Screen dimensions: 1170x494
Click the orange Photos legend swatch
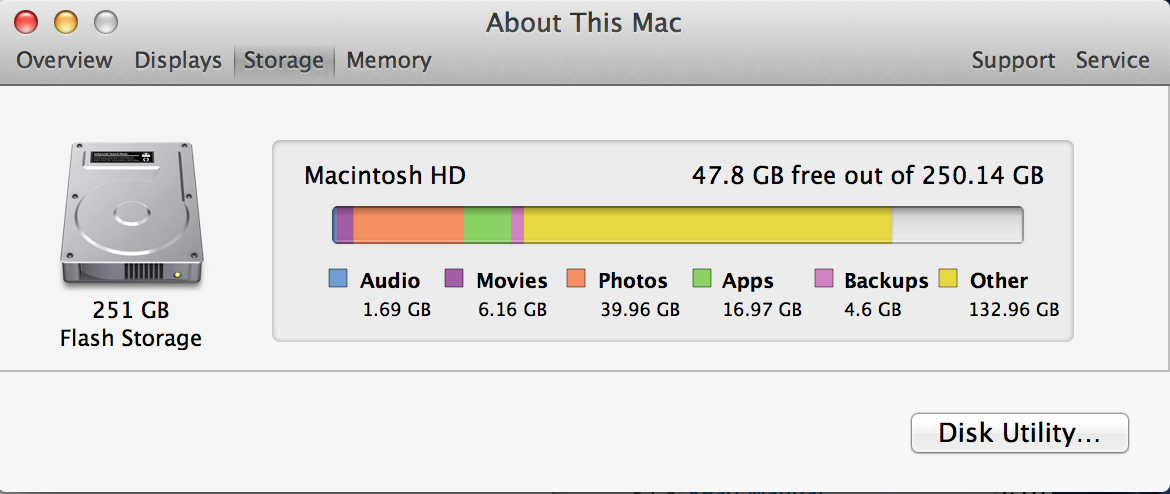(x=576, y=279)
